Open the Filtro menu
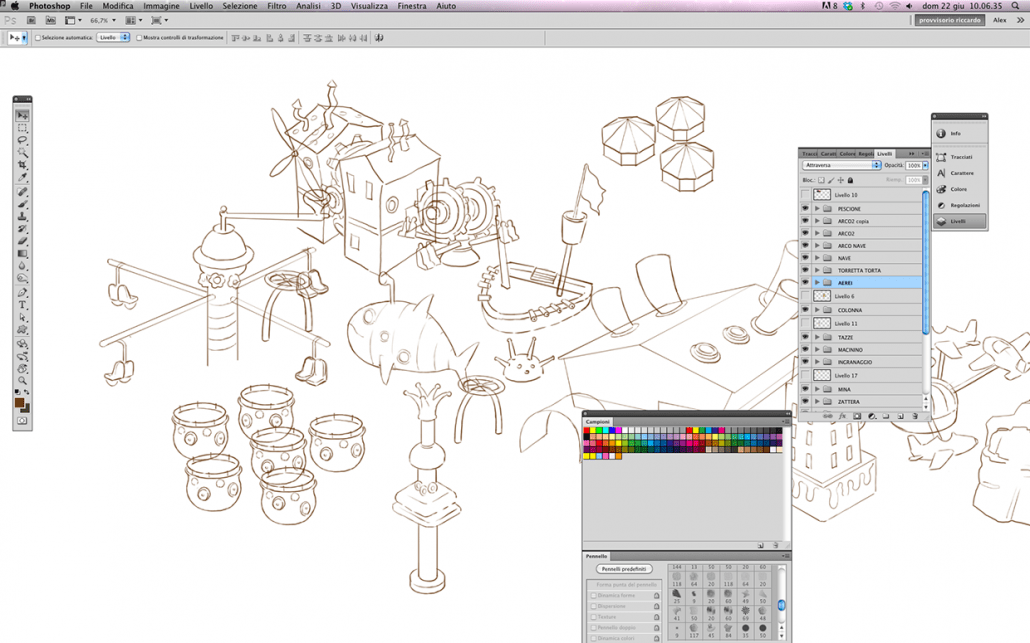This screenshot has width=1030, height=643. pos(276,6)
